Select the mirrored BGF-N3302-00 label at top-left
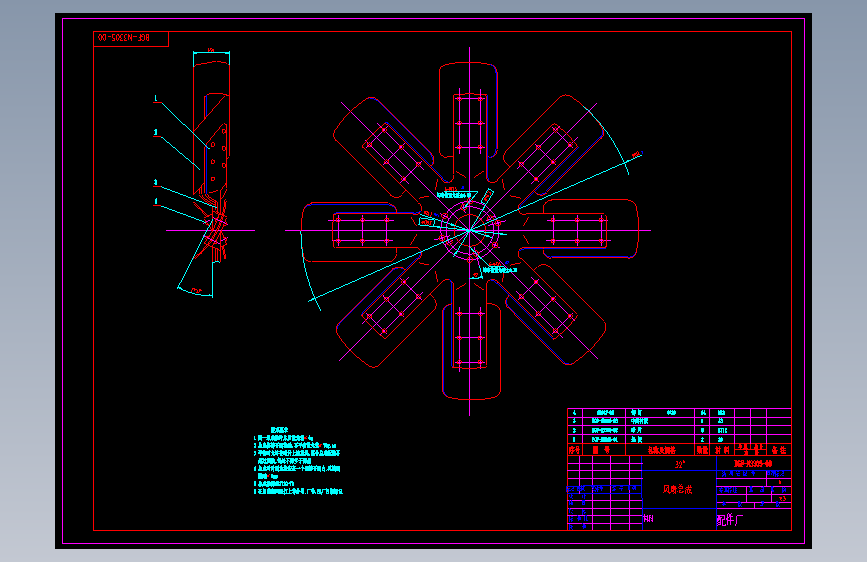867x562 pixels. 124,38
